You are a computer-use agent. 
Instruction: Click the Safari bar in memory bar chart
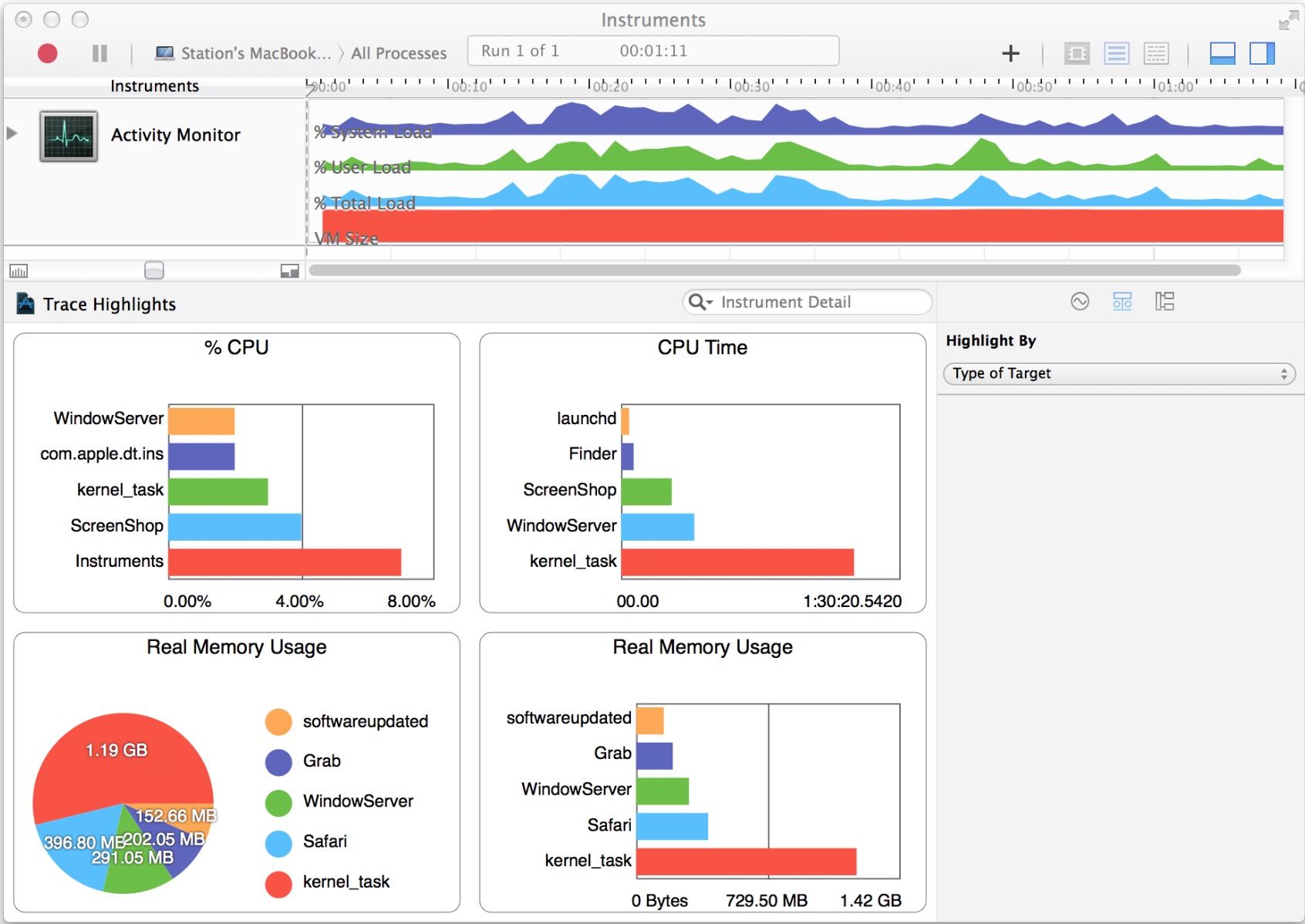pos(672,826)
